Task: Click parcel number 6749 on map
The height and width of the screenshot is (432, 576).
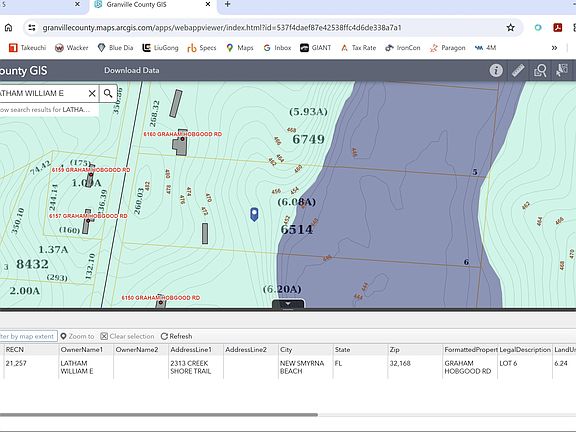Action: pos(308,139)
